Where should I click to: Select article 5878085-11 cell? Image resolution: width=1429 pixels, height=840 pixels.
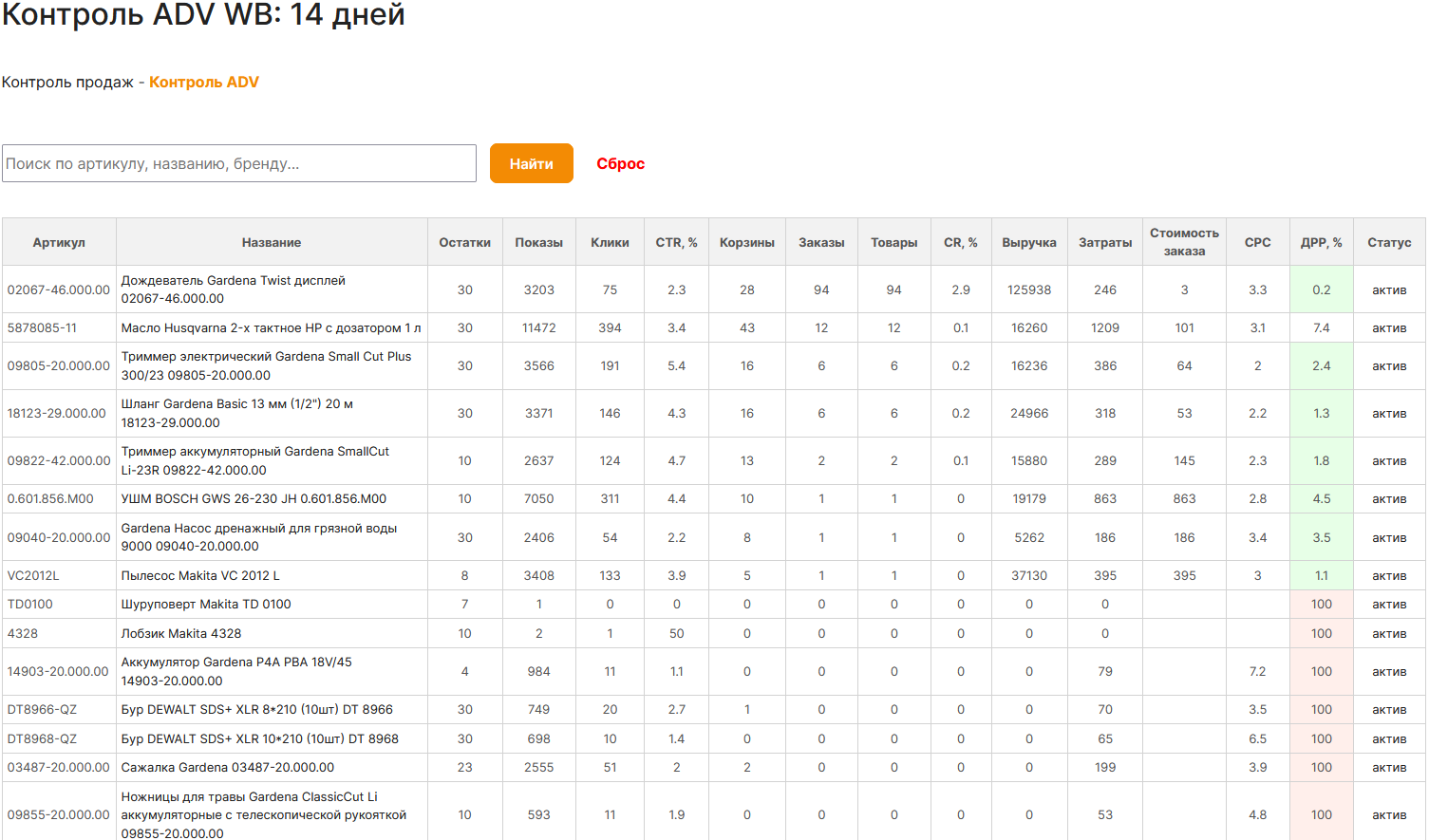[59, 327]
